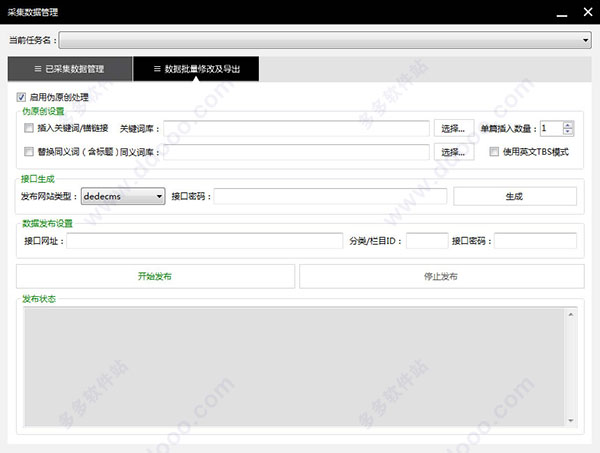Focus the 关键词库 text field
Image resolution: width=600 pixels, height=453 pixels.
coord(297,128)
